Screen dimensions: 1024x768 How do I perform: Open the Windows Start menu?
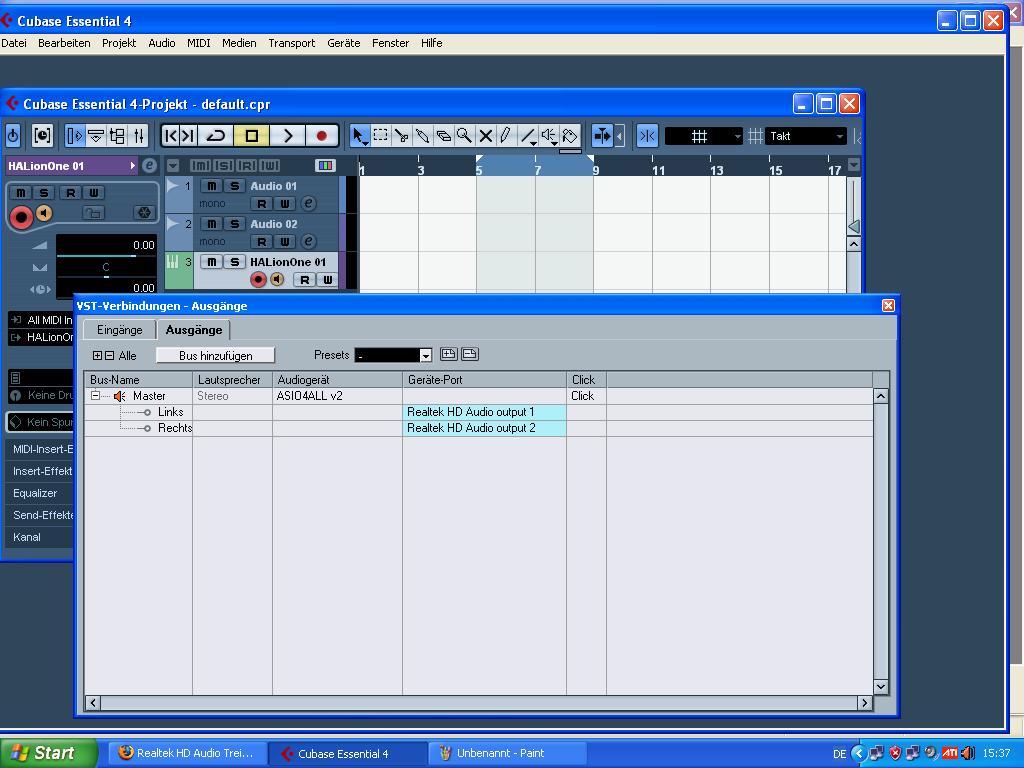pyautogui.click(x=48, y=753)
